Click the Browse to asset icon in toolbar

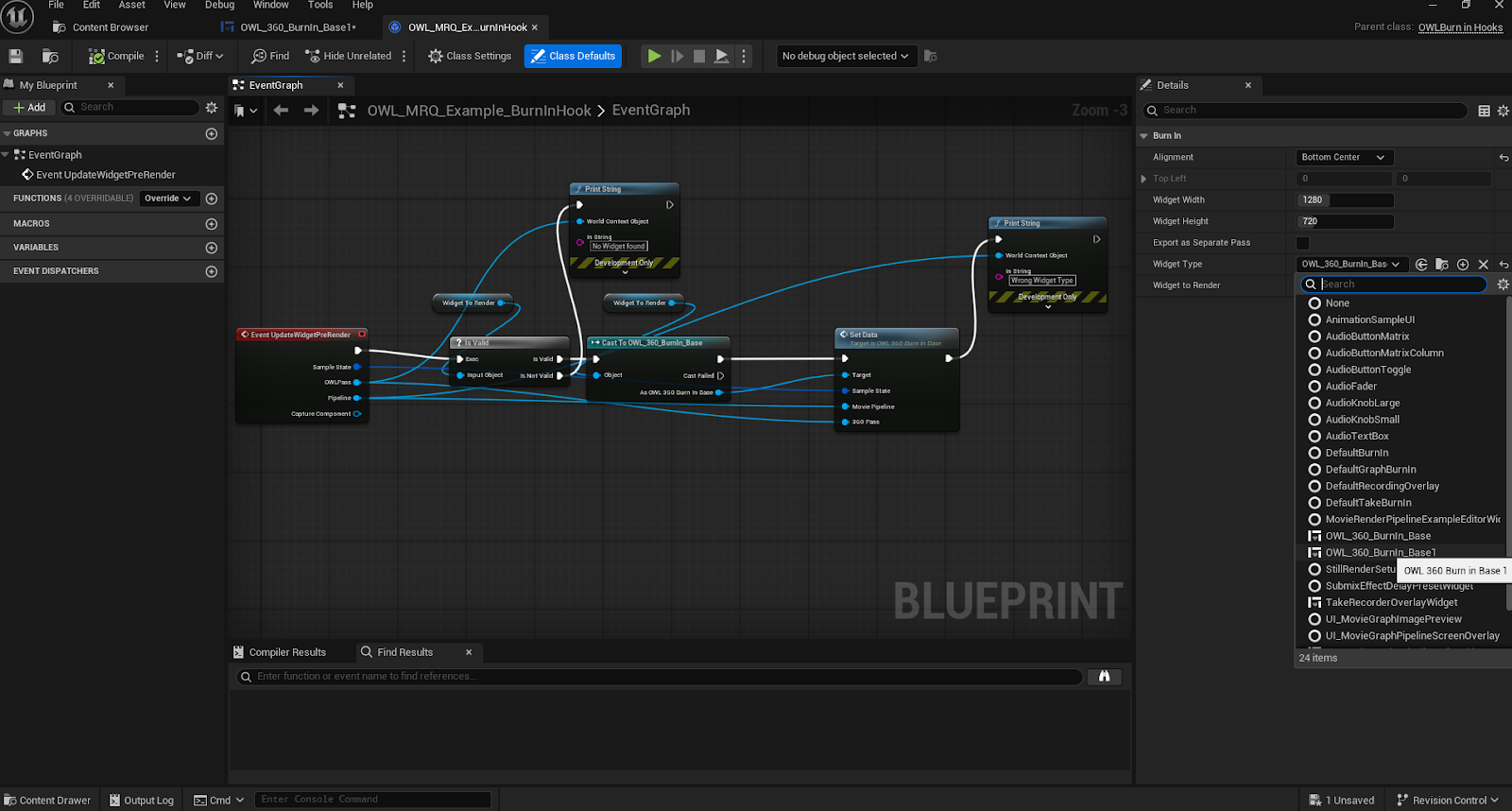click(x=50, y=57)
